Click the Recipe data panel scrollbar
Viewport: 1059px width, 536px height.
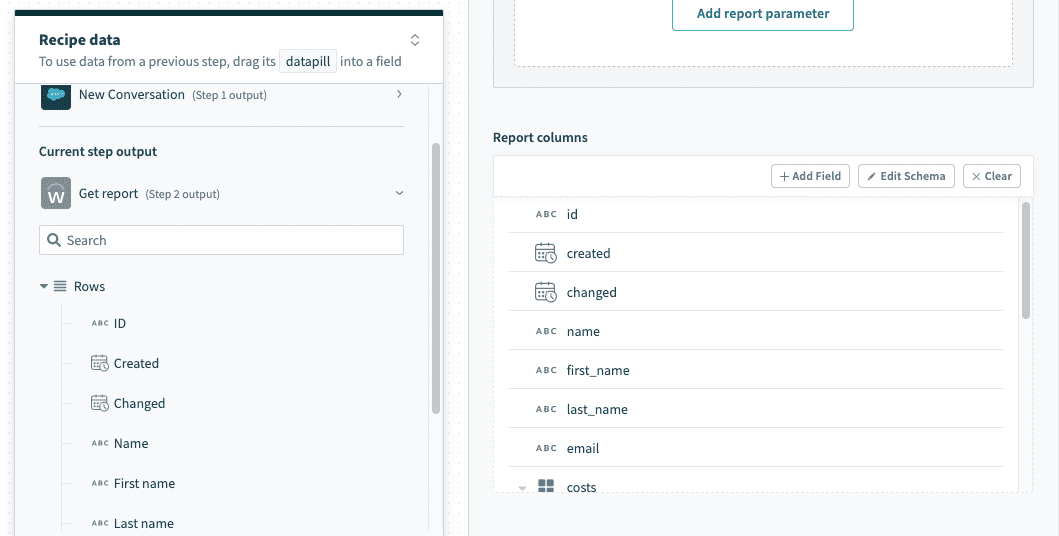(x=436, y=279)
